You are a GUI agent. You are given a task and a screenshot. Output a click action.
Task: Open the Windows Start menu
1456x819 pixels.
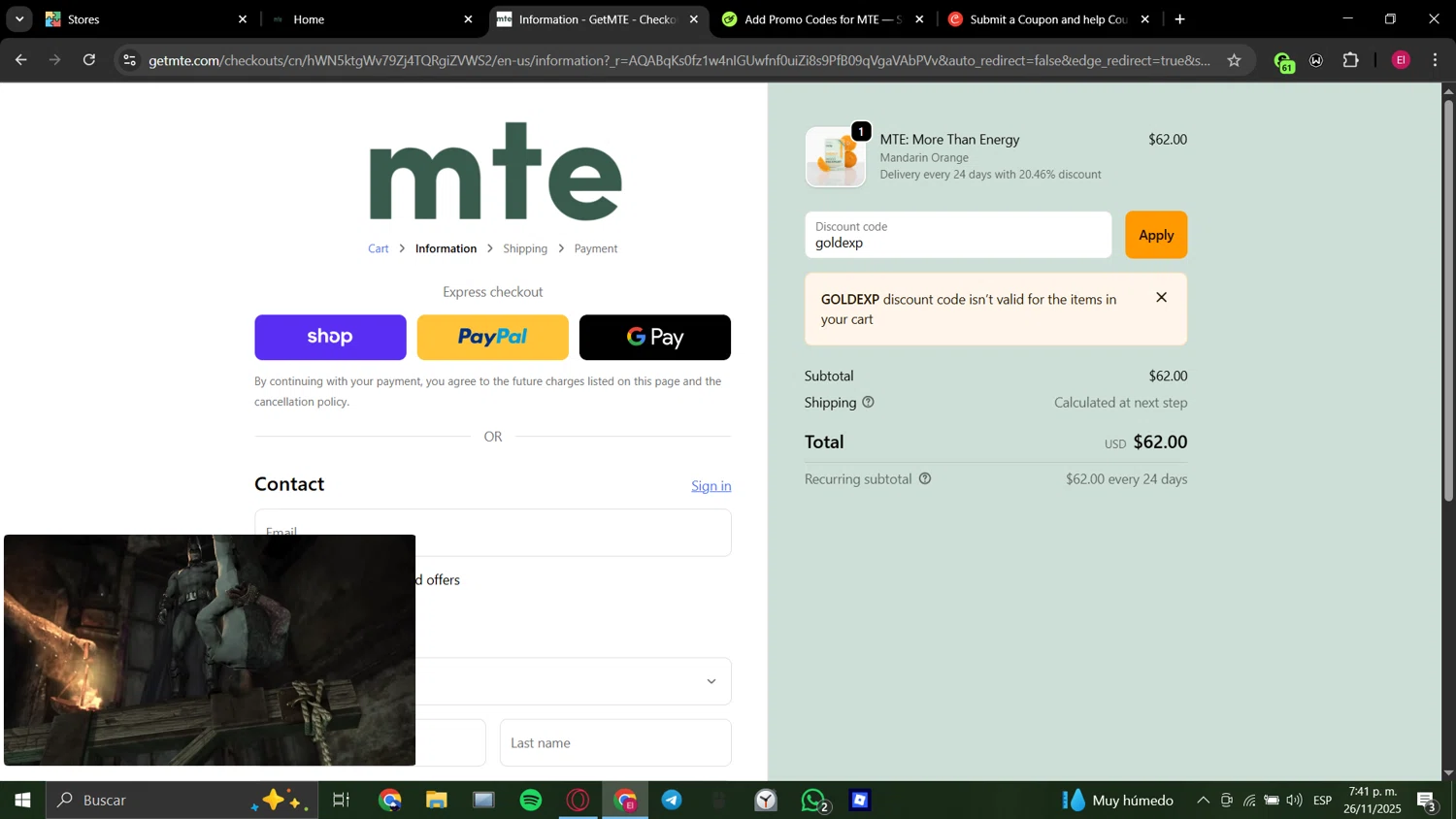(x=22, y=800)
